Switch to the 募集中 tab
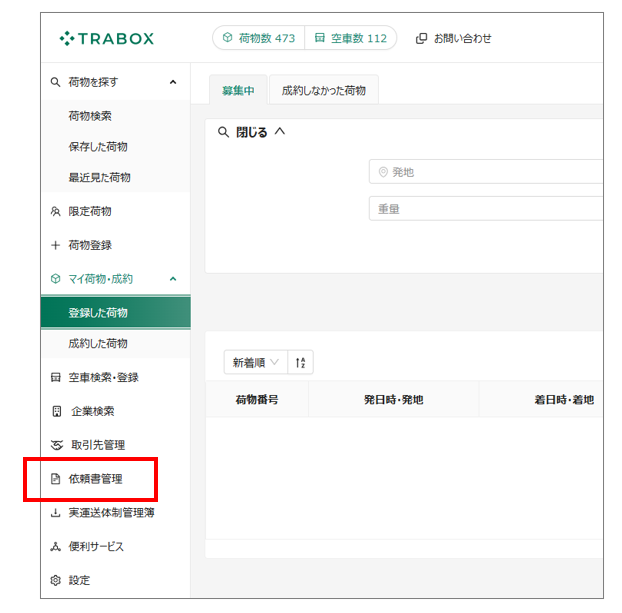This screenshot has width=622, height=613. click(238, 90)
